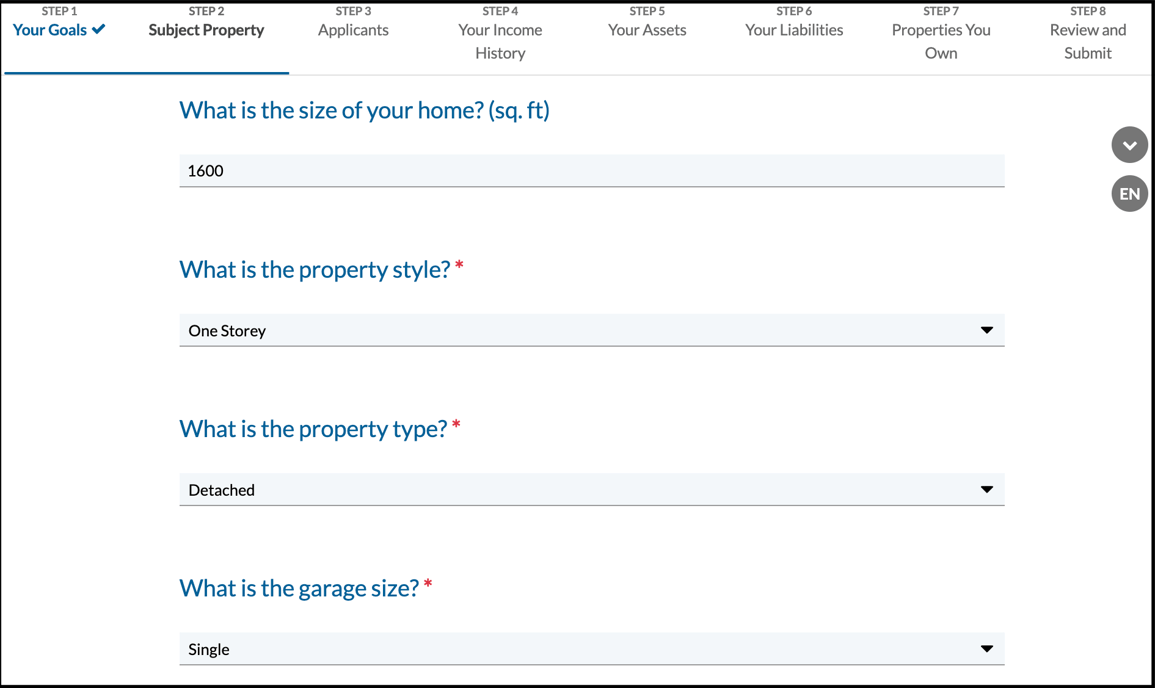Click the circular down-chevron scroll button
The height and width of the screenshot is (688, 1155).
1129,145
